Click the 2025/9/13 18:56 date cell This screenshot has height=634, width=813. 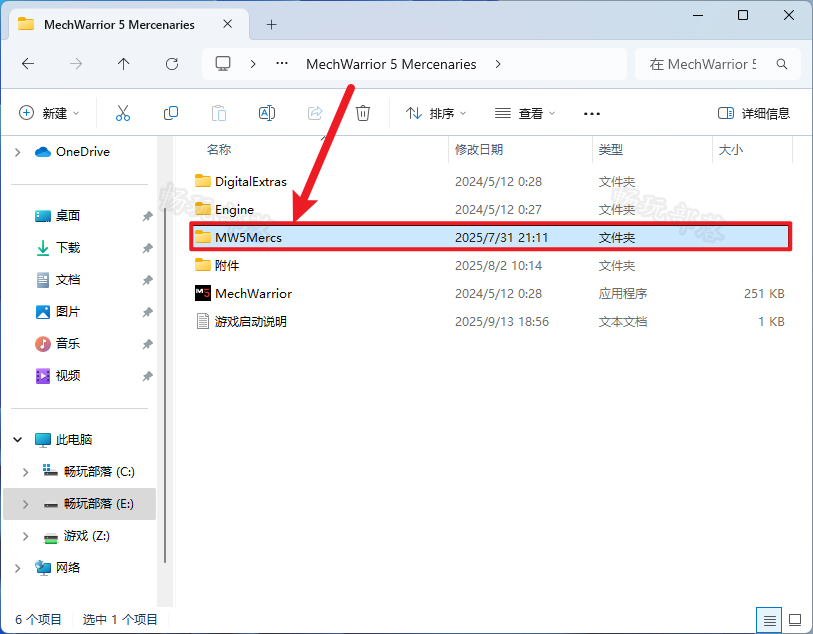pos(502,321)
